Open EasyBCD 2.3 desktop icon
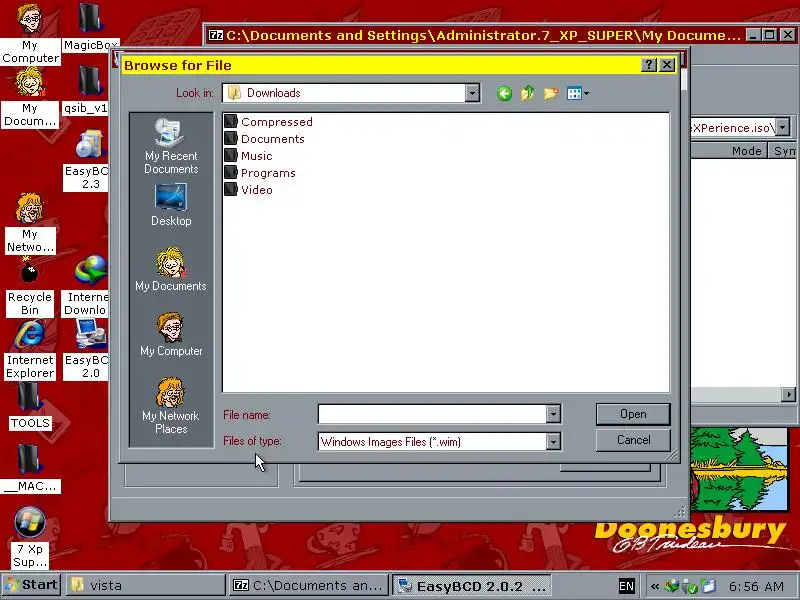Viewport: 800px width, 600px height. pyautogui.click(x=88, y=160)
